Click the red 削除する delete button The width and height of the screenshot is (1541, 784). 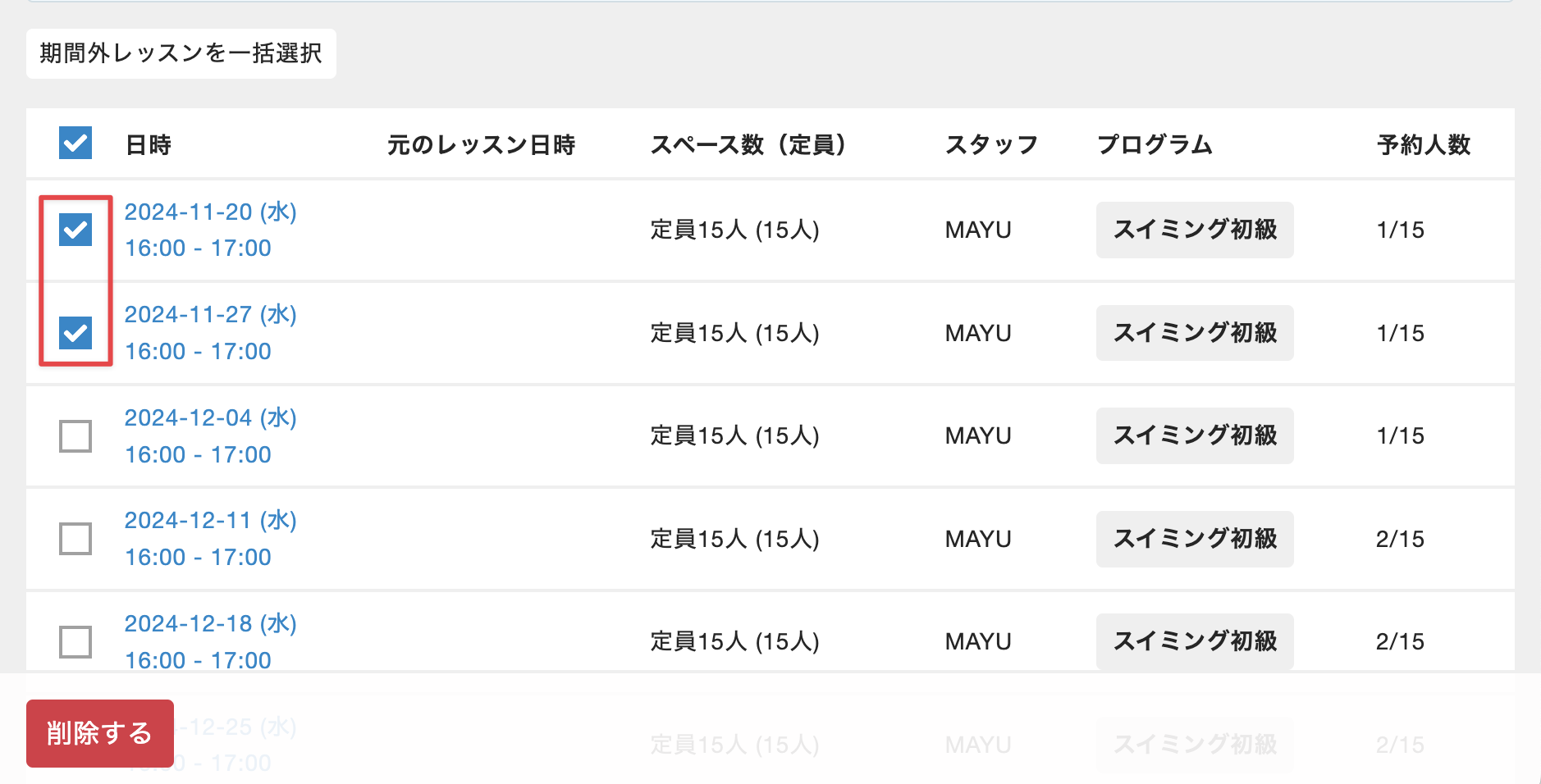click(x=100, y=733)
